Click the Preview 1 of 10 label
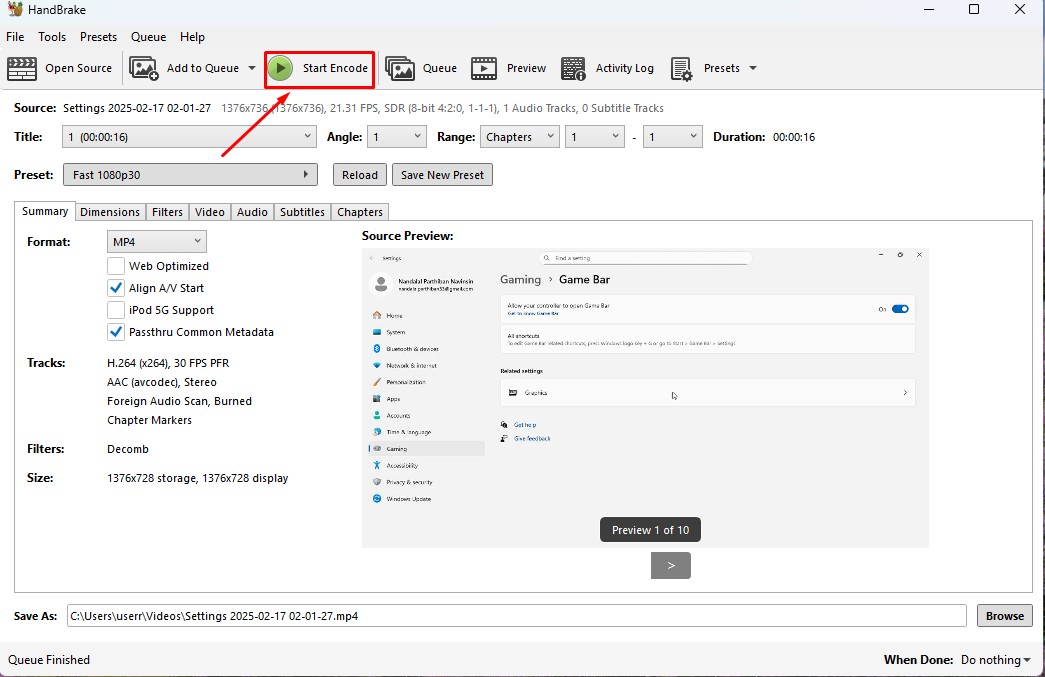The image size is (1045, 677). click(x=650, y=530)
